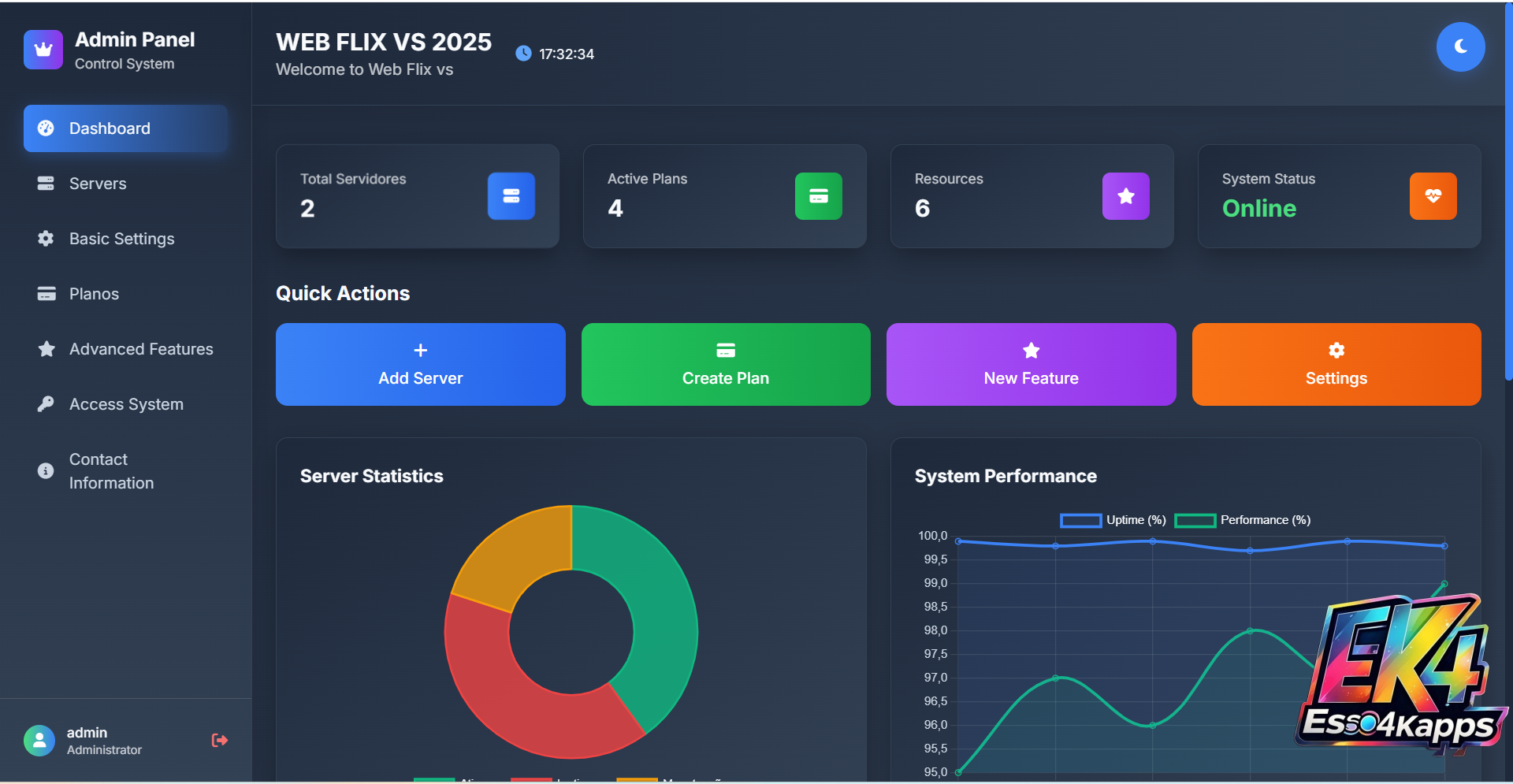Click the blue server icon in Total Servidores
This screenshot has width=1513, height=784.
pos(511,196)
